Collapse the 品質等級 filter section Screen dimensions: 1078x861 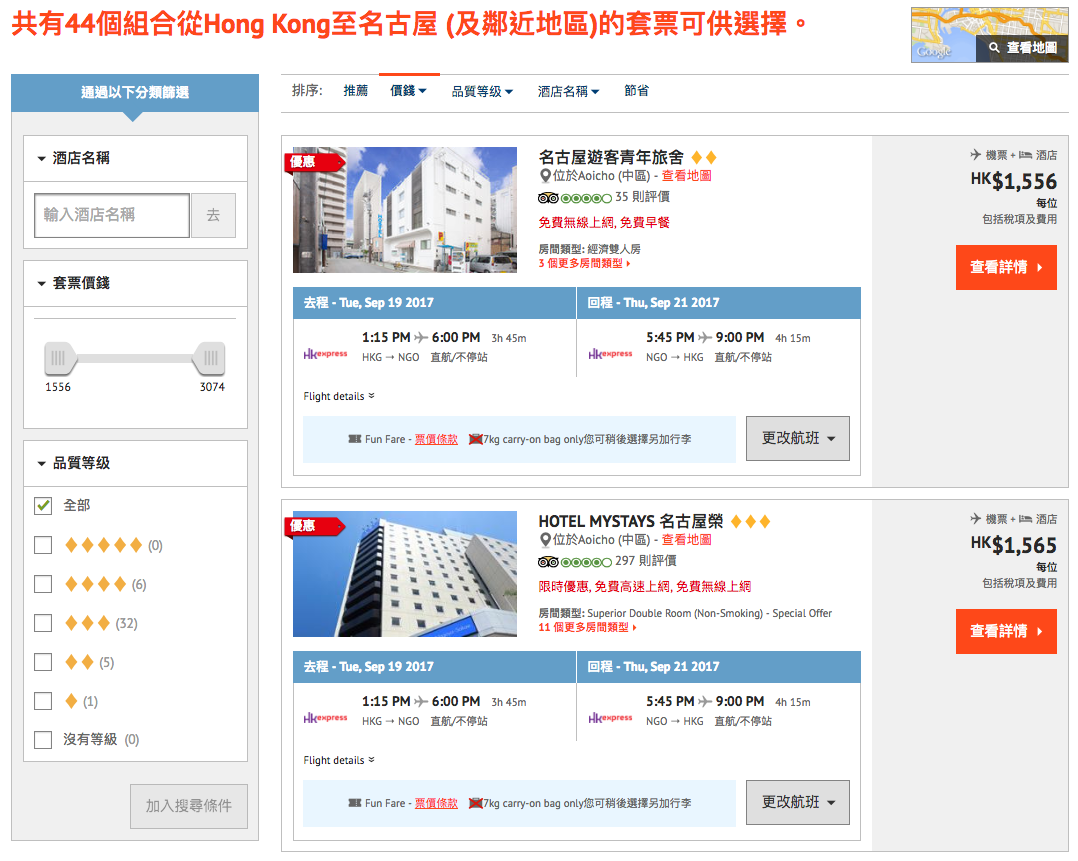[x=135, y=464]
